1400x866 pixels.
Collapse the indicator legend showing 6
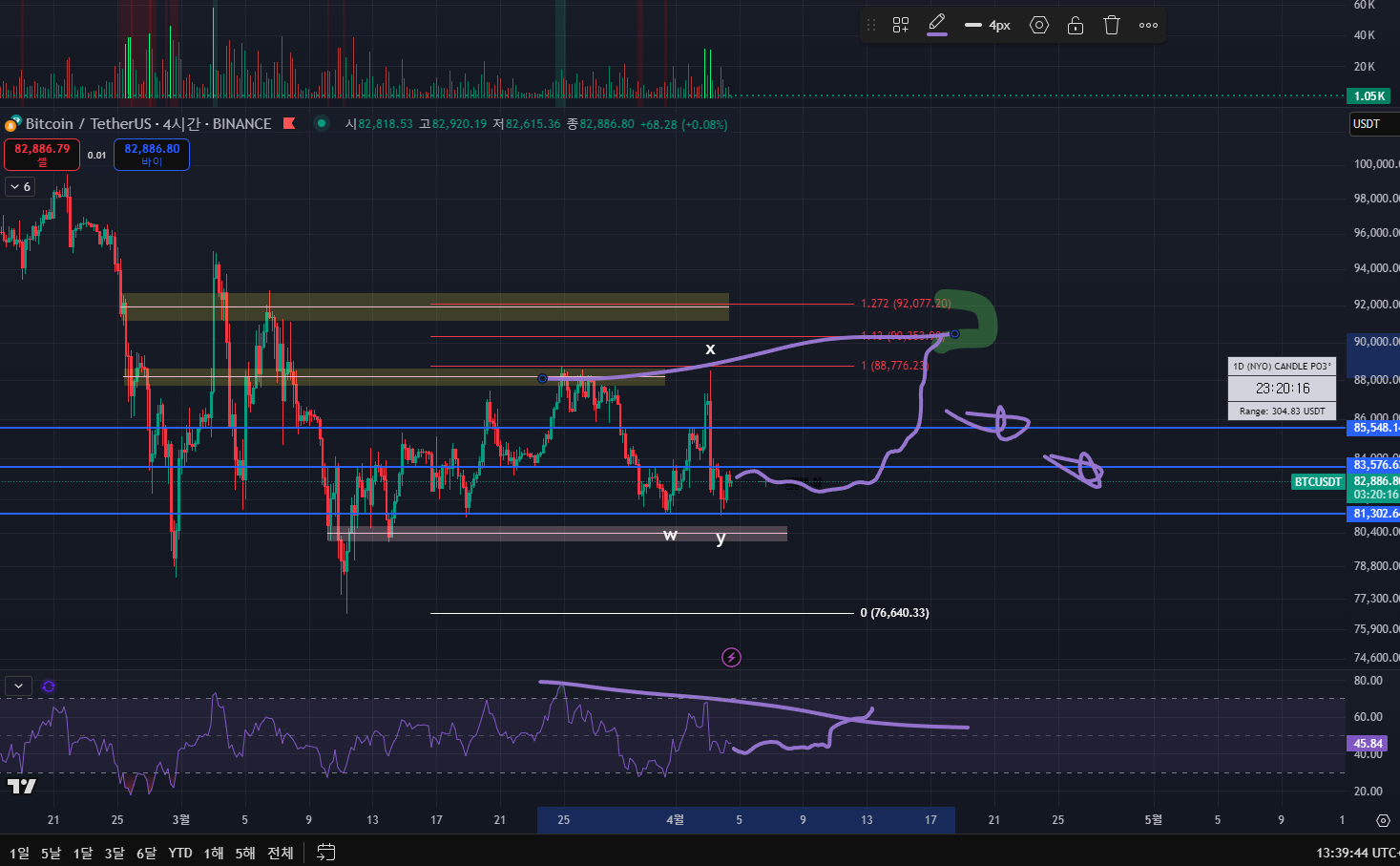20,186
